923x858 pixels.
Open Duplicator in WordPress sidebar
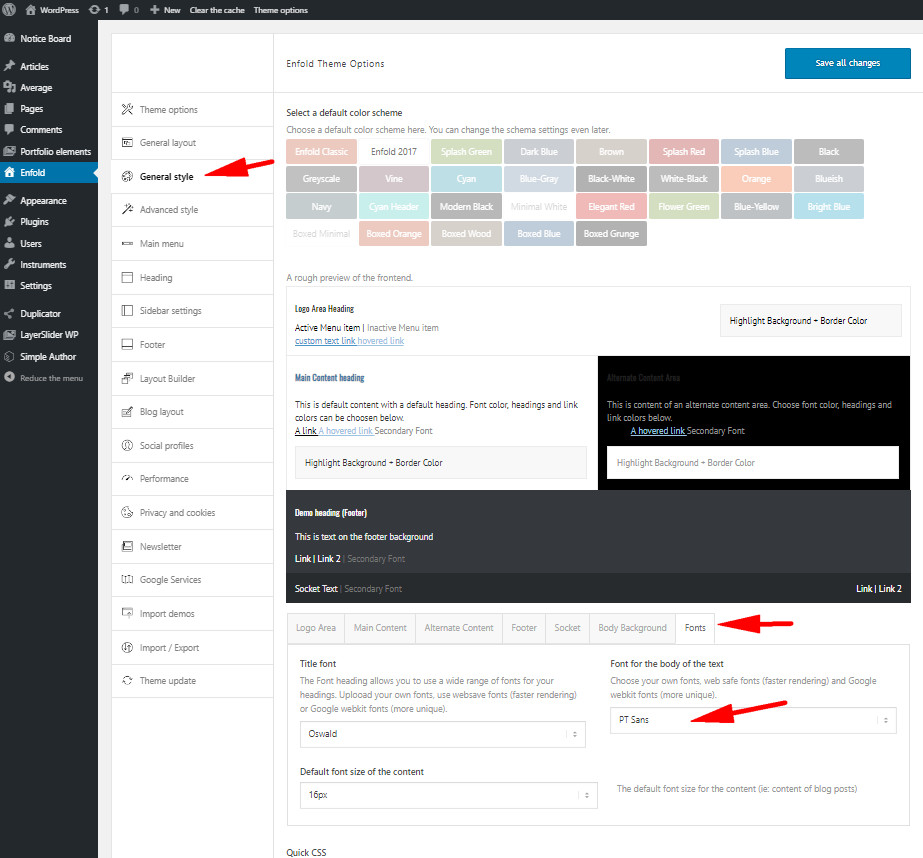point(49,314)
